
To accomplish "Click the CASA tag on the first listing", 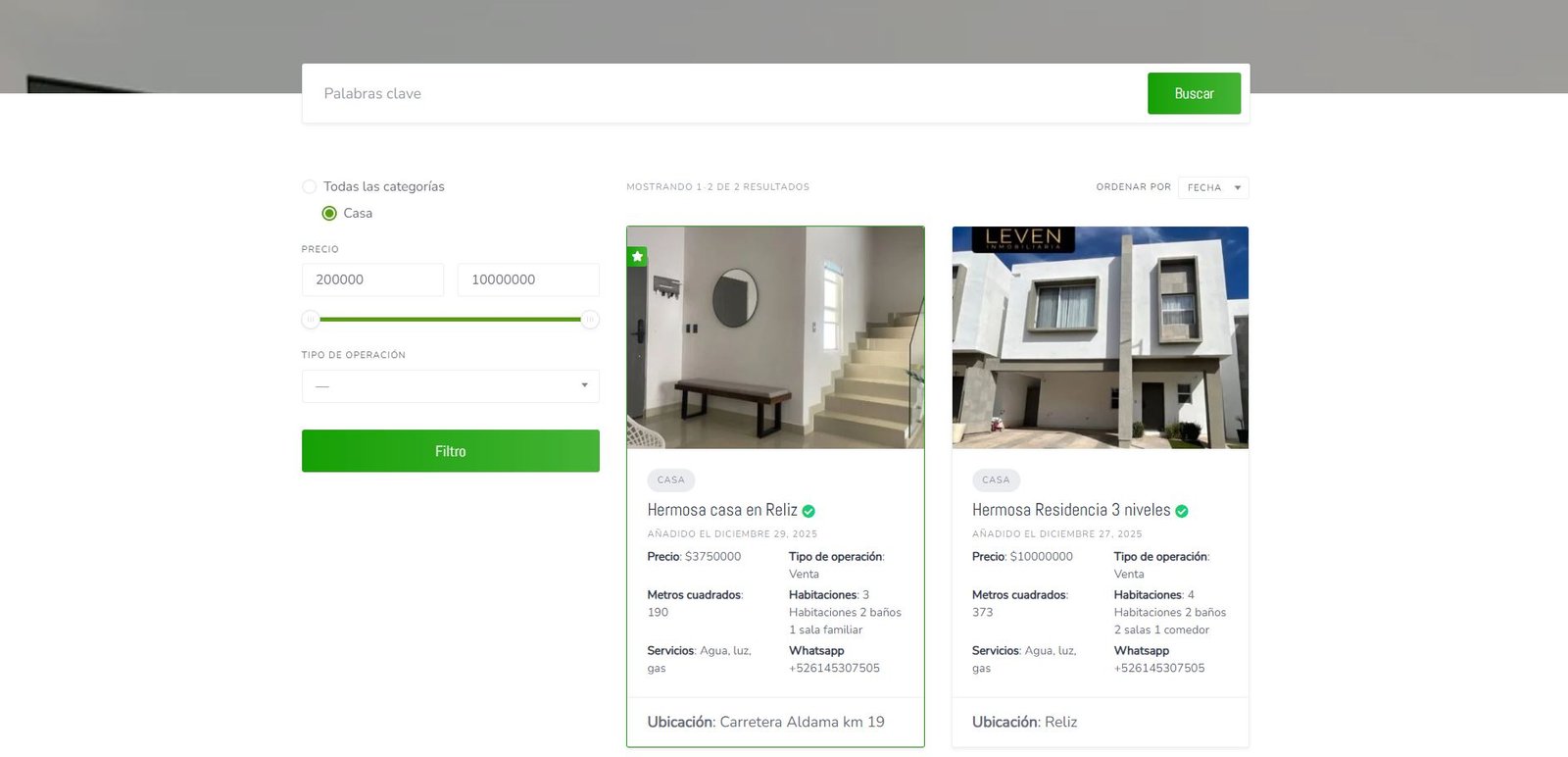I will tap(671, 479).
